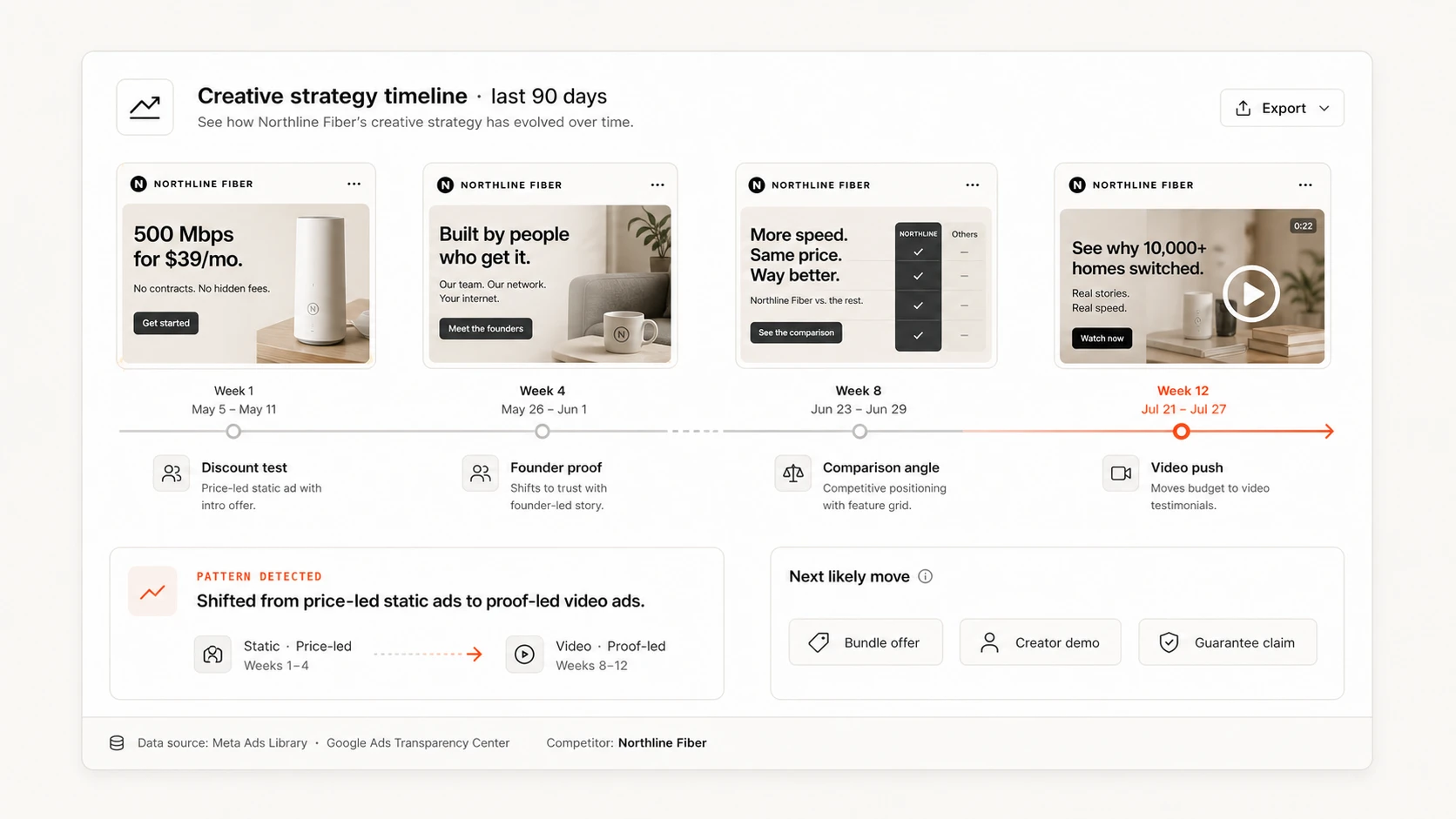Viewport: 1456px width, 819px height.
Task: Select the Week 8 timeline marker
Action: point(859,431)
